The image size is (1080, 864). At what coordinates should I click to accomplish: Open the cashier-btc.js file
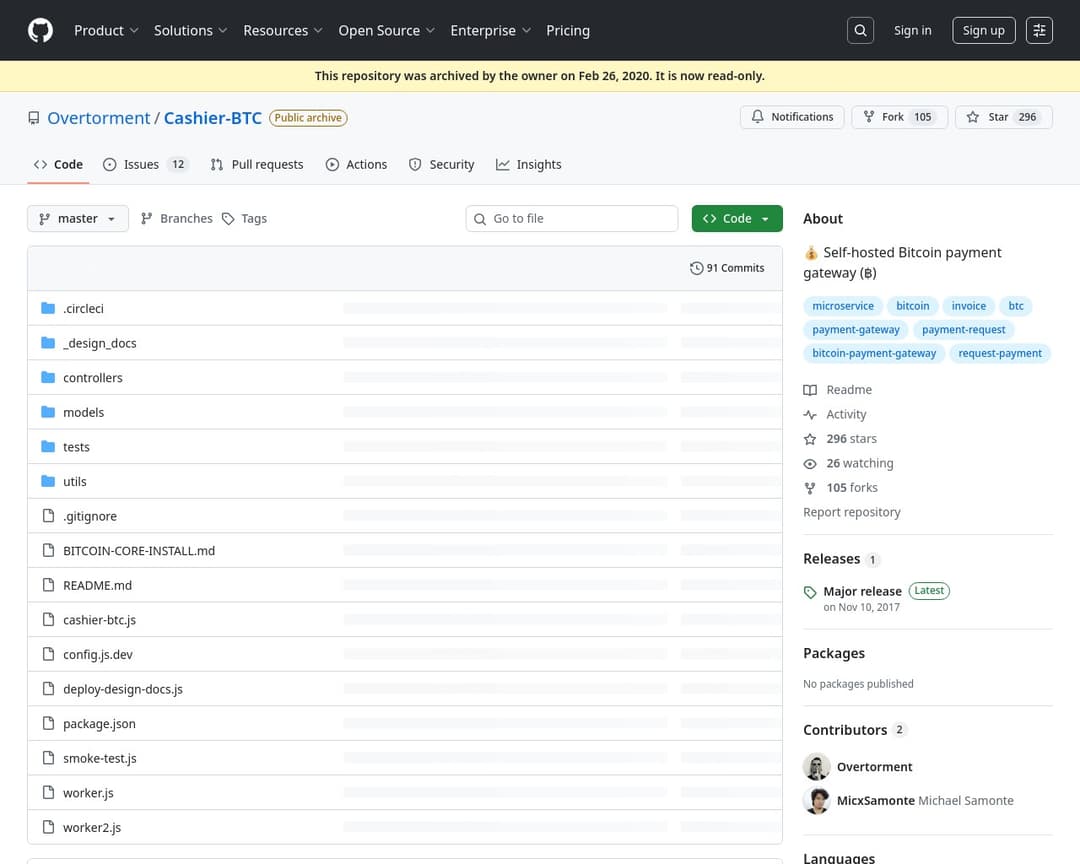[x=100, y=619]
